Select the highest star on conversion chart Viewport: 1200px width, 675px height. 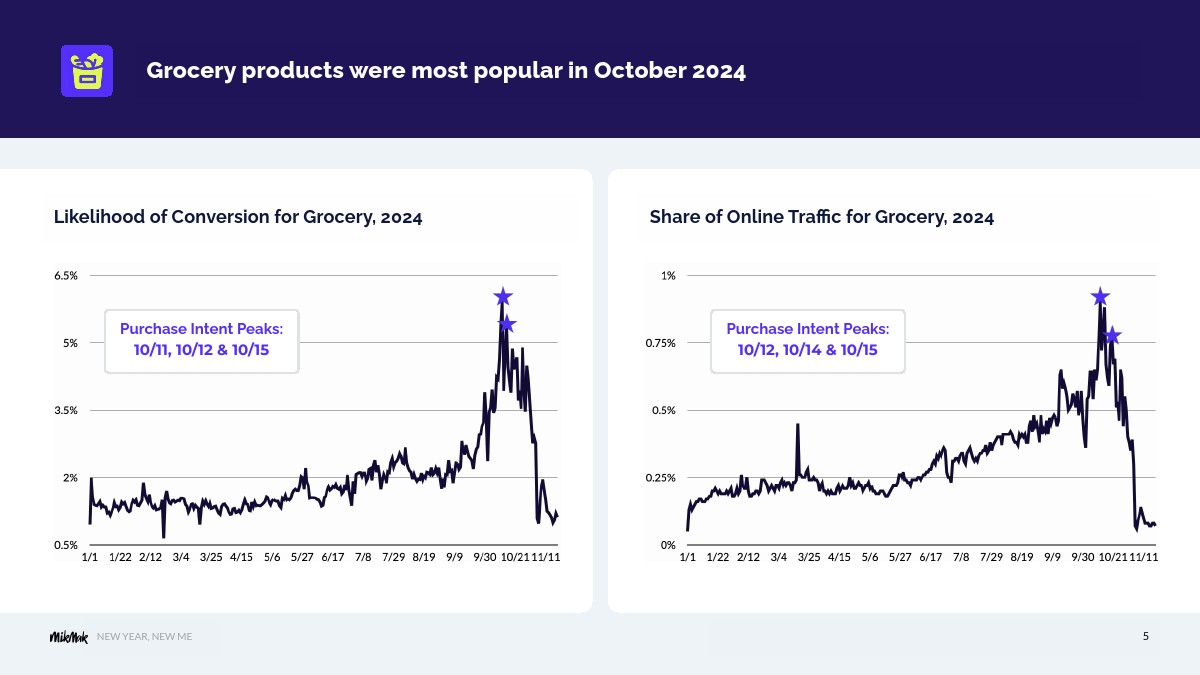[x=503, y=297]
